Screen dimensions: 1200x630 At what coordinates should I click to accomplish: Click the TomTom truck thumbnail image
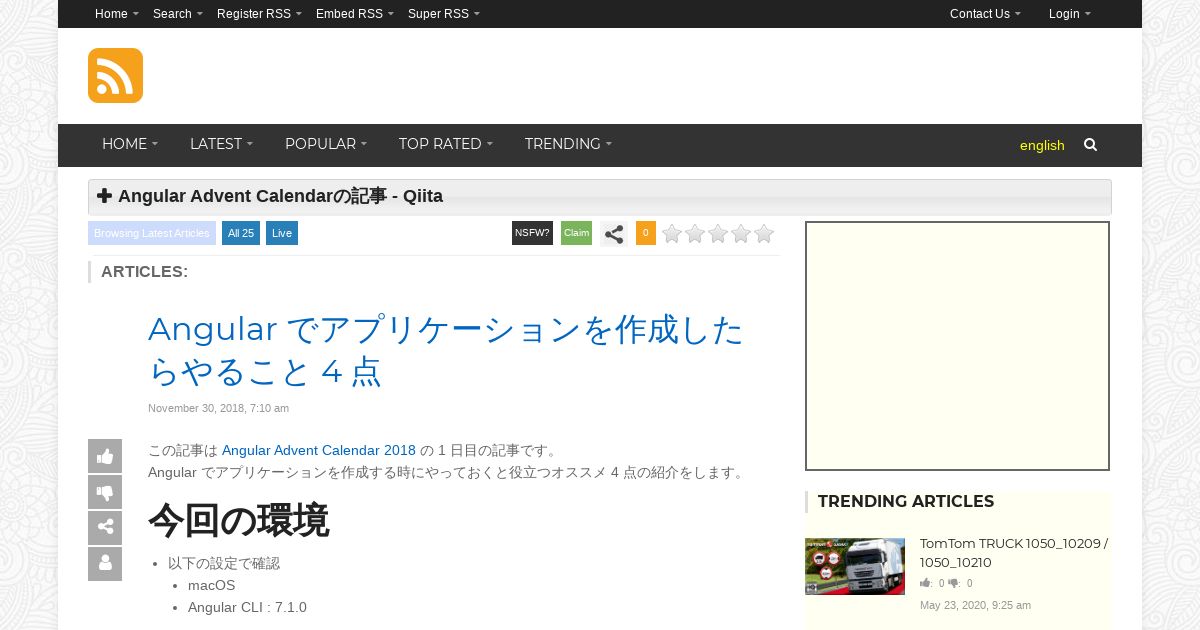coord(855,566)
